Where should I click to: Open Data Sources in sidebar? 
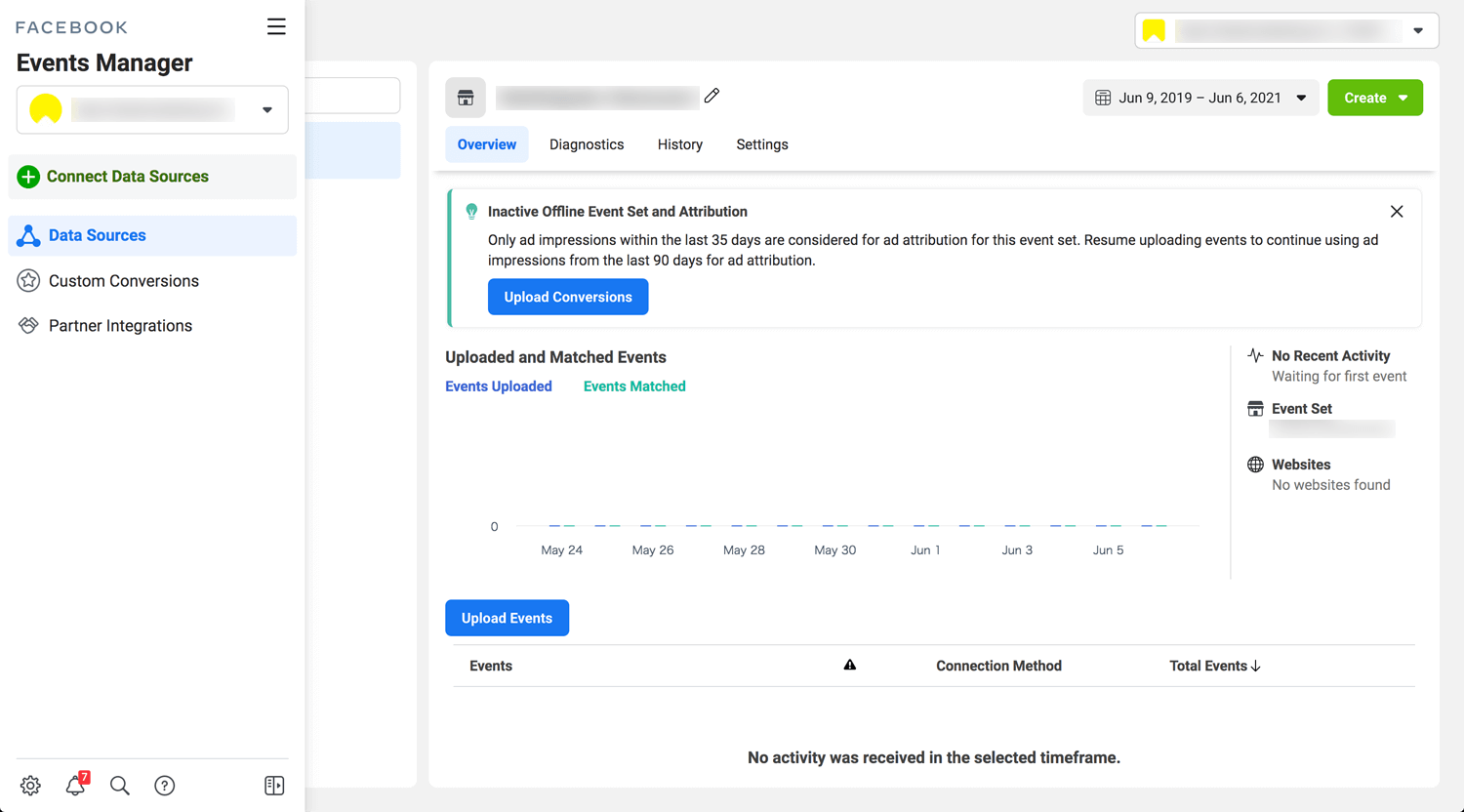152,235
